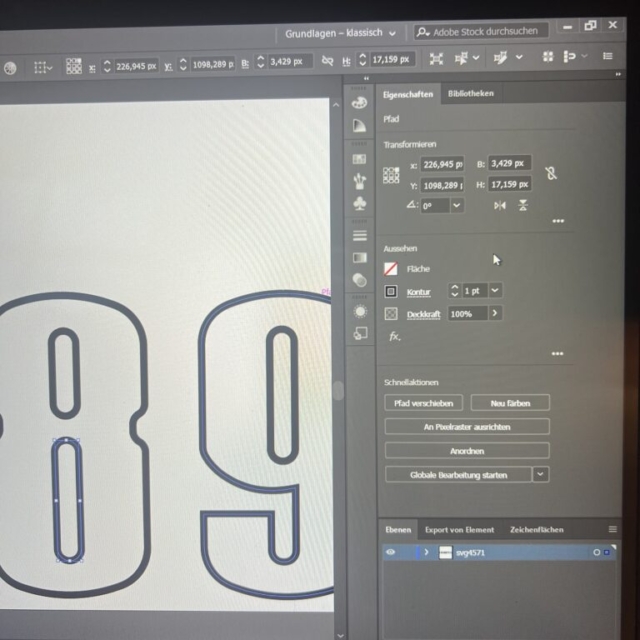Open the Brushes panel icon
The height and width of the screenshot is (640, 640).
tap(360, 180)
